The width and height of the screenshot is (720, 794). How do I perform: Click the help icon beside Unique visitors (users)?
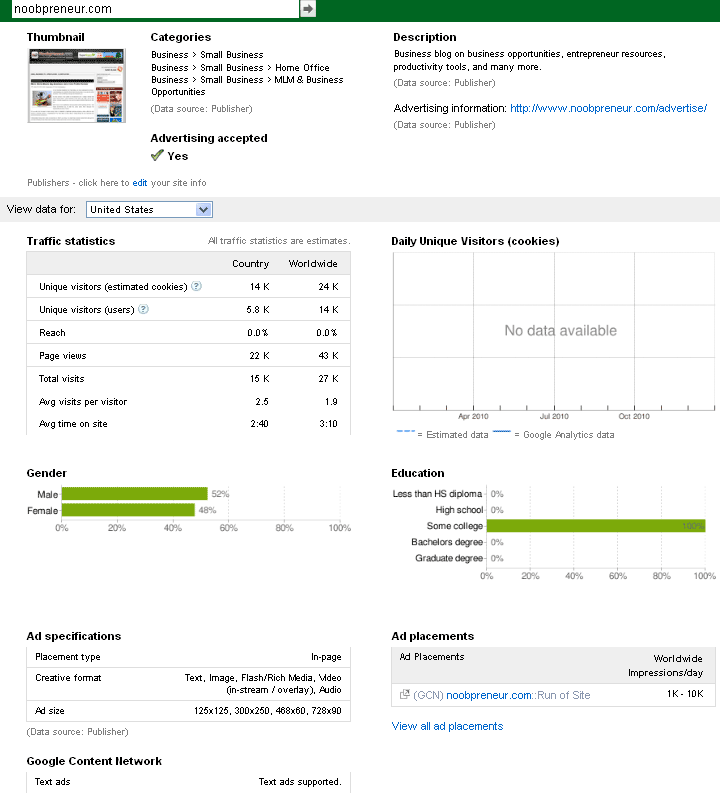coord(143,309)
